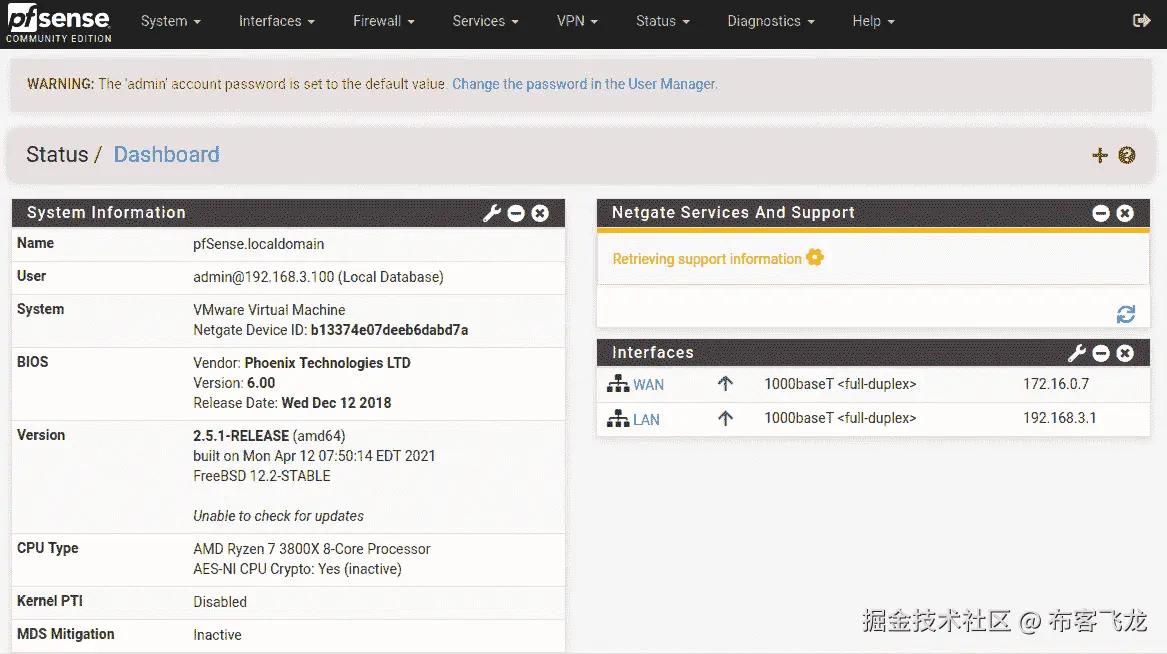Collapse the System Information widget
The height and width of the screenshot is (654, 1167).
515,213
